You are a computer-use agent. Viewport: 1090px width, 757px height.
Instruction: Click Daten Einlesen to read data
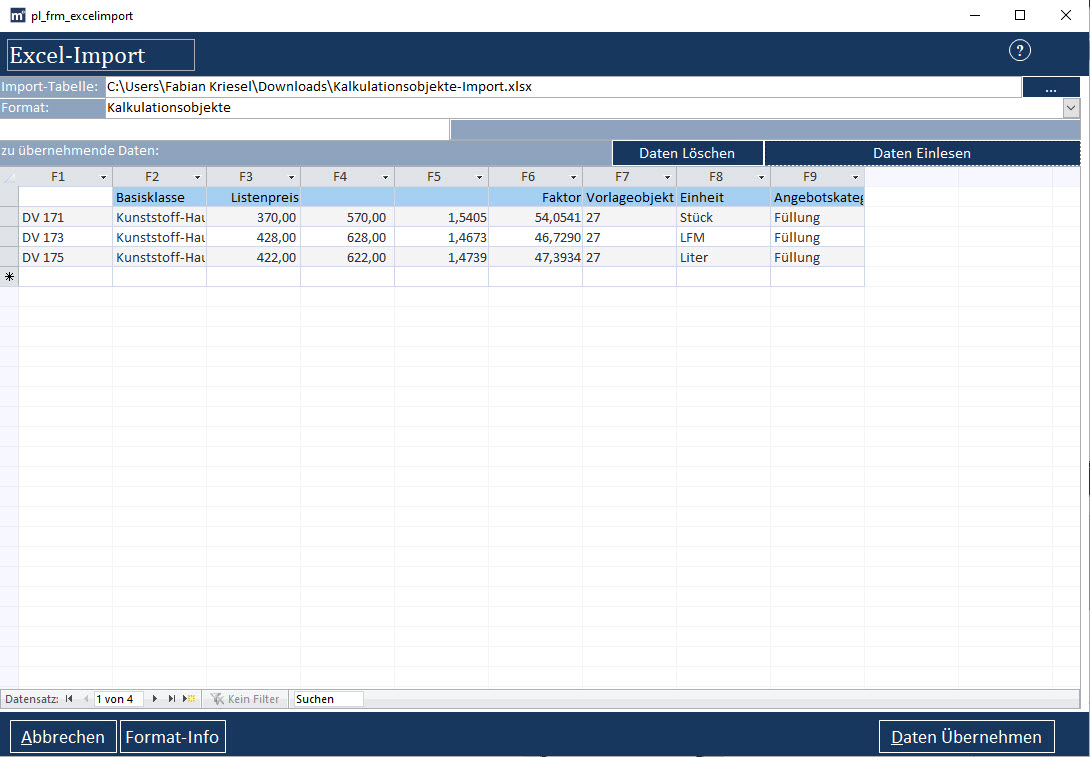click(921, 153)
